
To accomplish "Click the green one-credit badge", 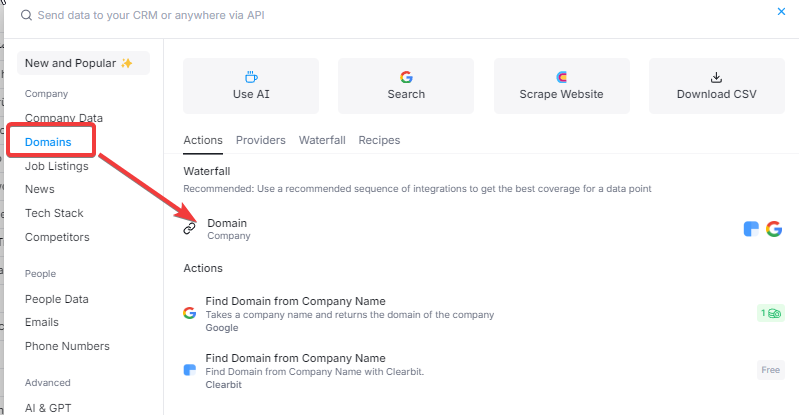I will click(770, 313).
